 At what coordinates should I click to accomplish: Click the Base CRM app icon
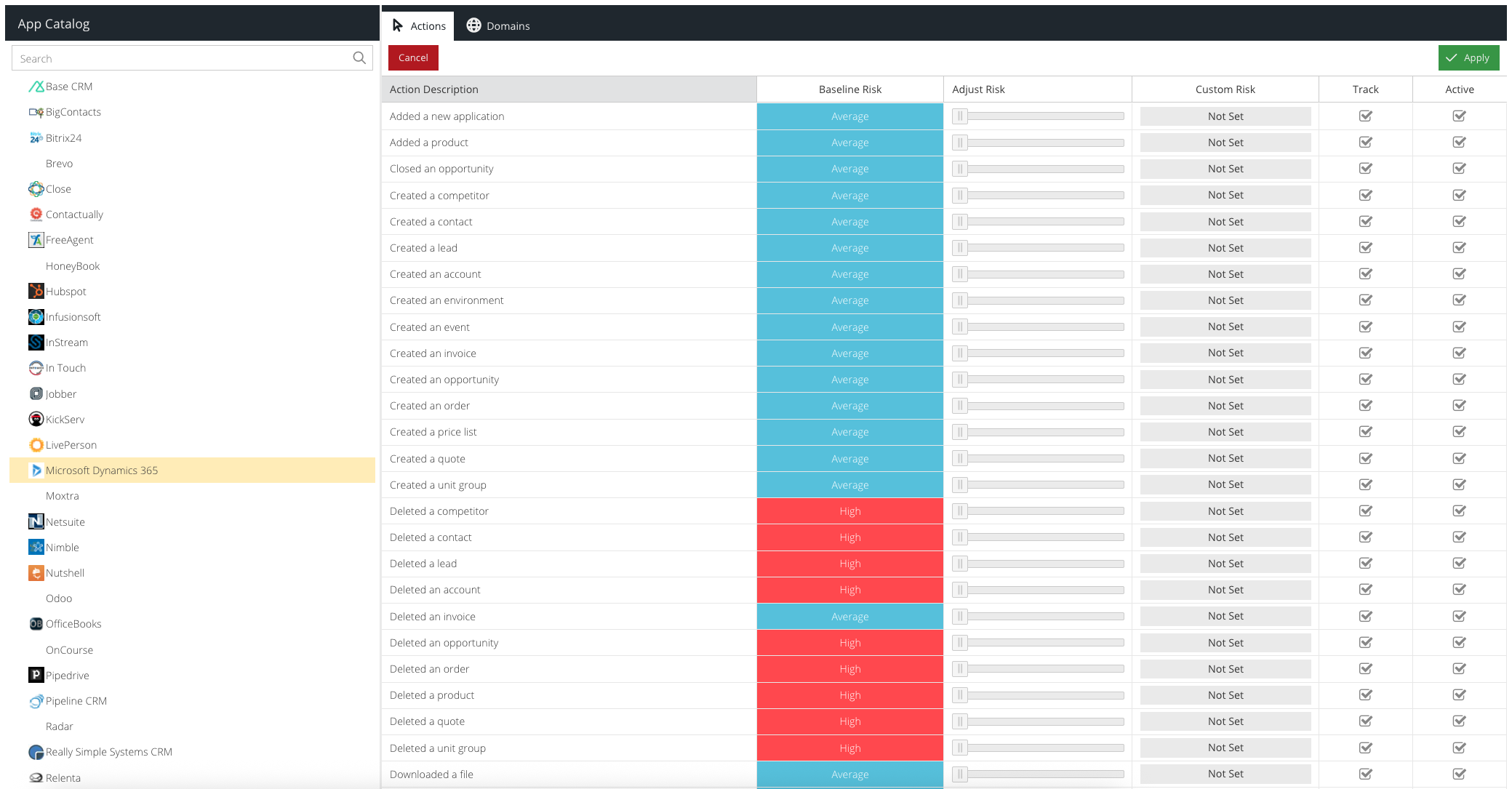(36, 87)
